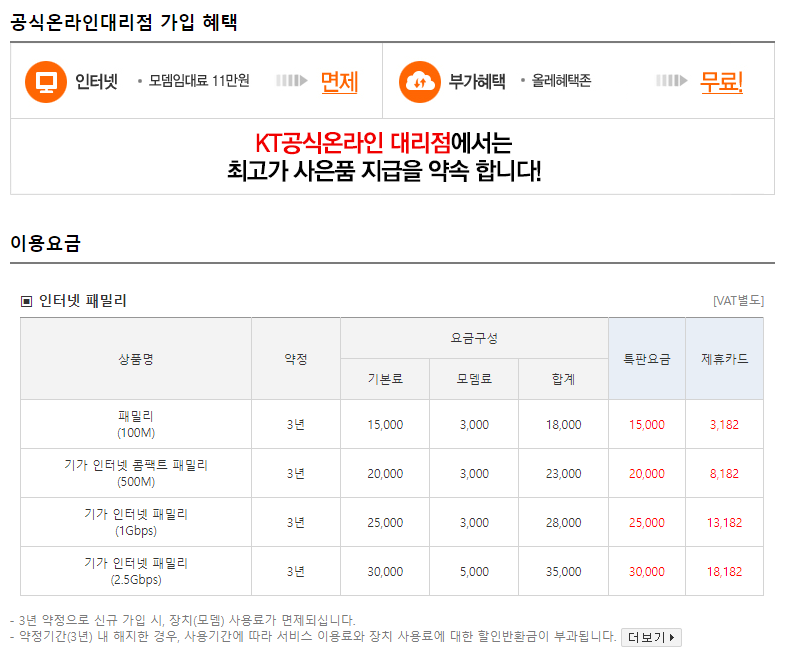The width and height of the screenshot is (786, 669).
Task: Click the 인터넷 패밀리 table title
Action: (83, 301)
